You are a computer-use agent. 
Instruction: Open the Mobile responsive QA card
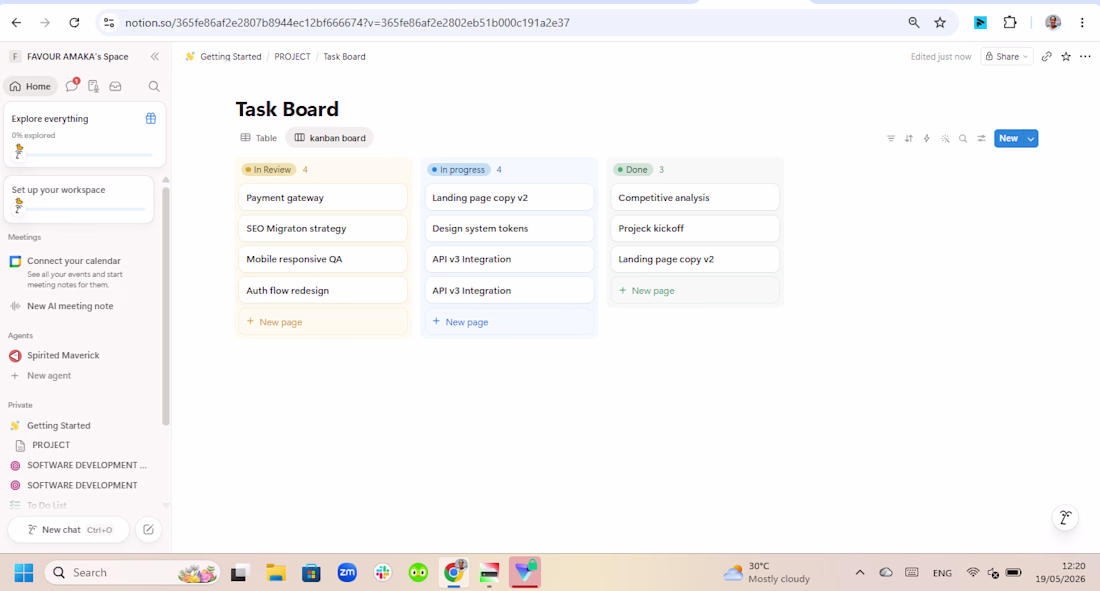(323, 259)
